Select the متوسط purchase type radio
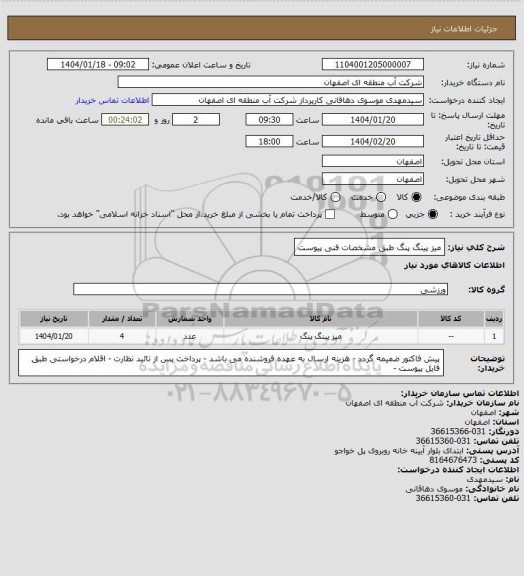 393,214
